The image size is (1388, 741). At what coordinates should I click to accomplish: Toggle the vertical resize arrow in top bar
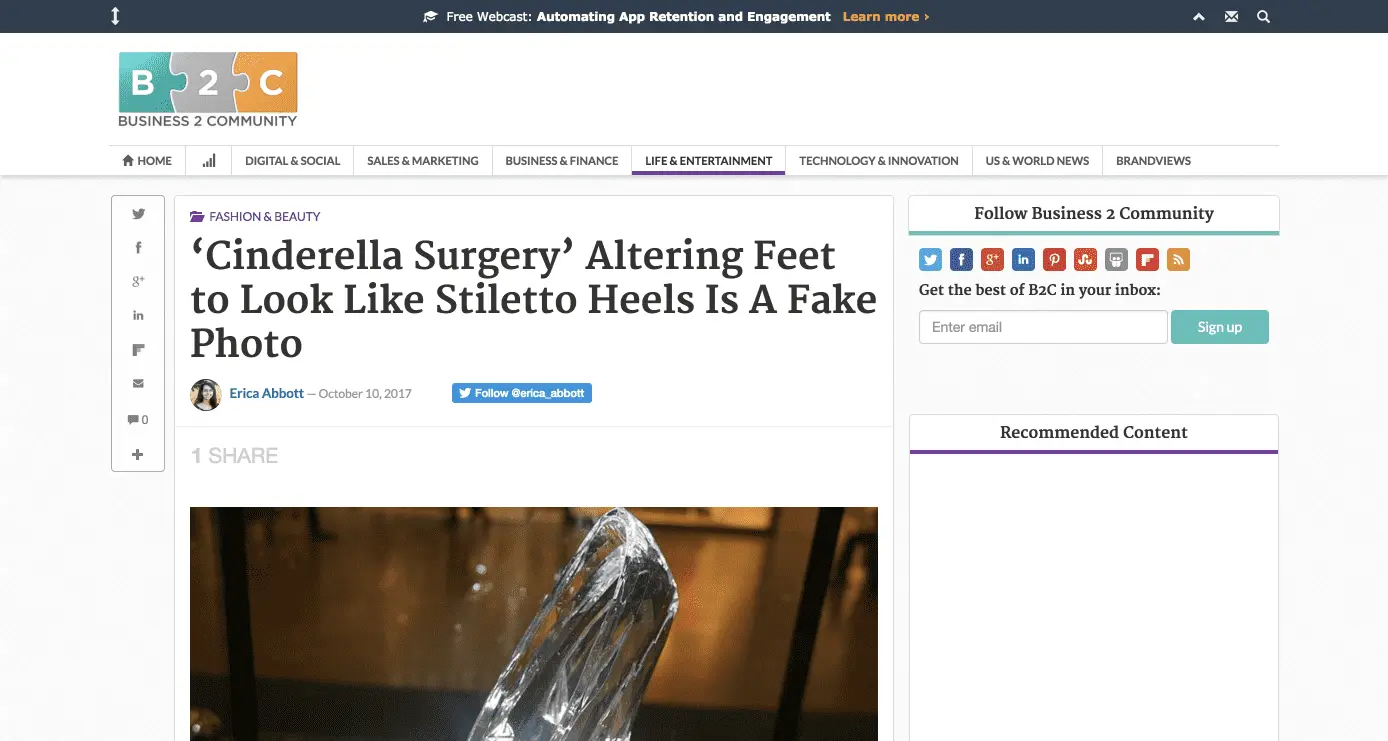coord(115,16)
